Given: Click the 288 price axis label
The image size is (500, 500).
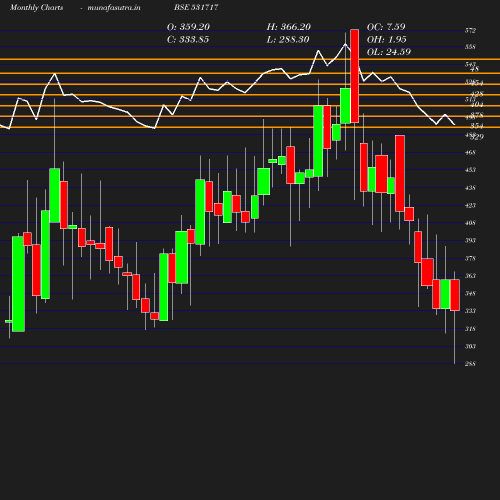Looking at the screenshot, I should pyautogui.click(x=470, y=364).
